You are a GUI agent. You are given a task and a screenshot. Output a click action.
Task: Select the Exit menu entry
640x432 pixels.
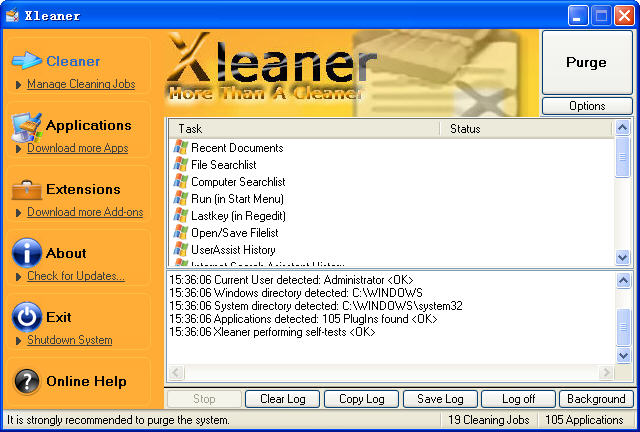click(x=59, y=317)
